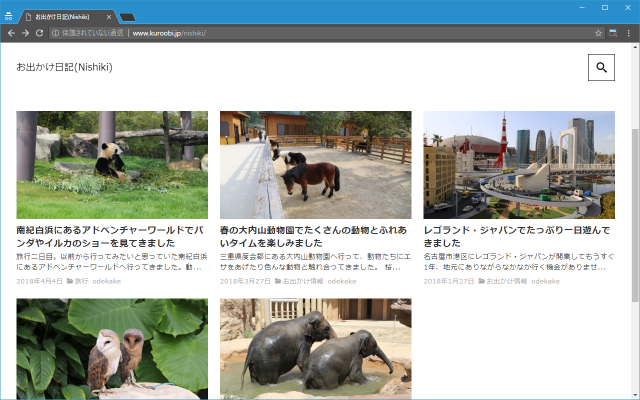Click お出かけ情報 category under レゴランド post

pyautogui.click(x=507, y=281)
